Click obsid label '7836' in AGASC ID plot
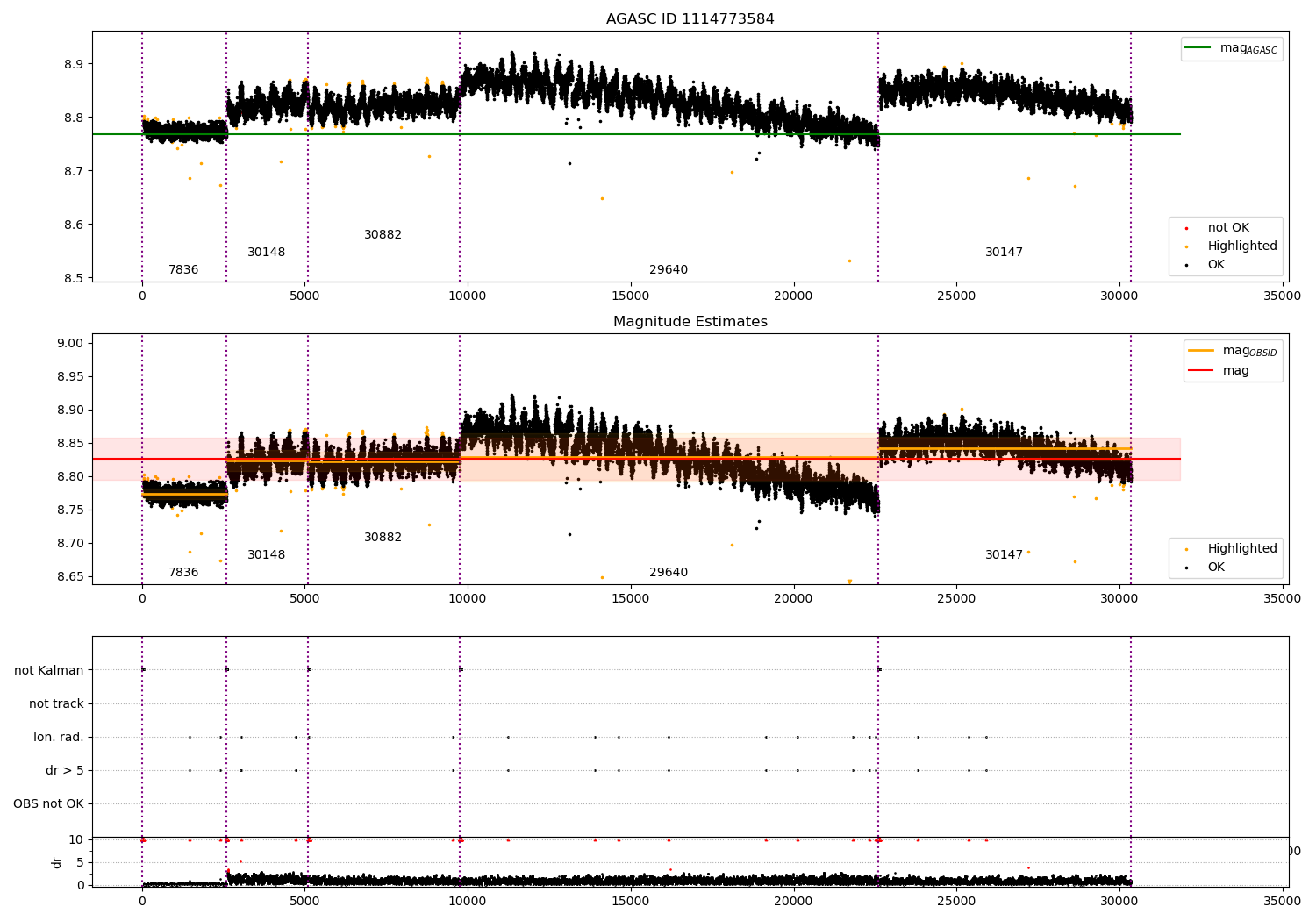The image size is (1316, 921). [x=183, y=270]
